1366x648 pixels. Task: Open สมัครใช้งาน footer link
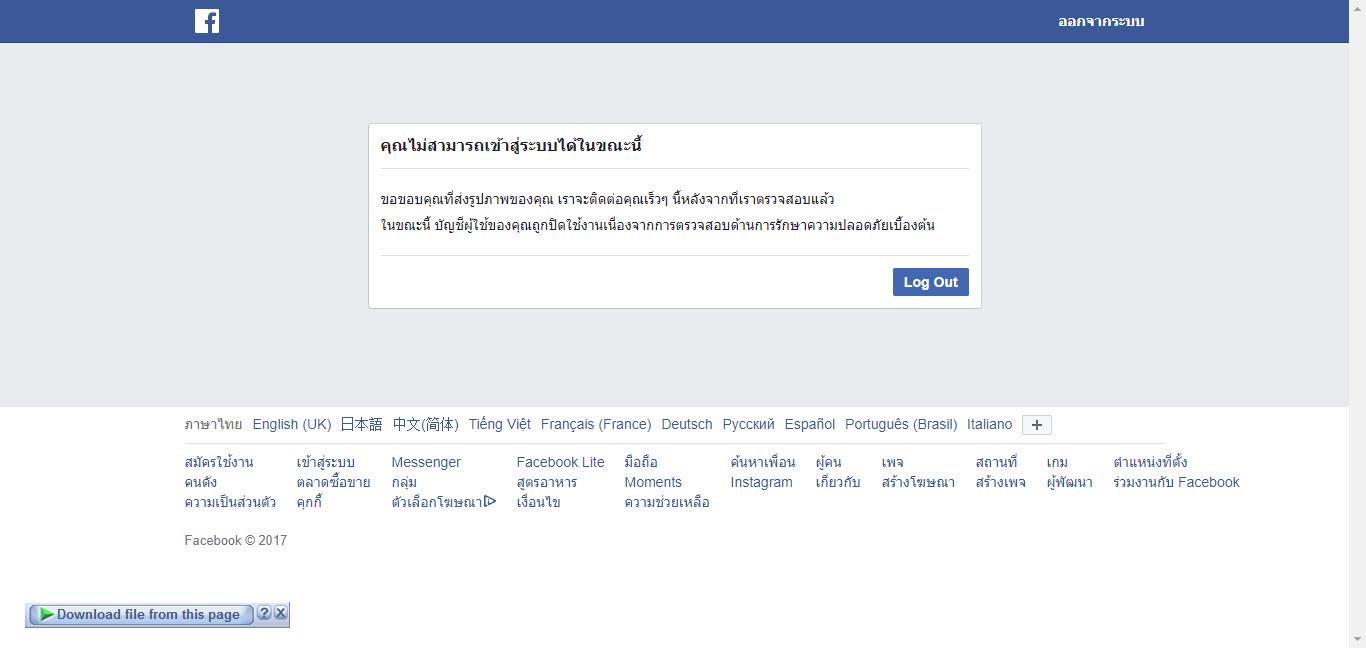pos(219,462)
